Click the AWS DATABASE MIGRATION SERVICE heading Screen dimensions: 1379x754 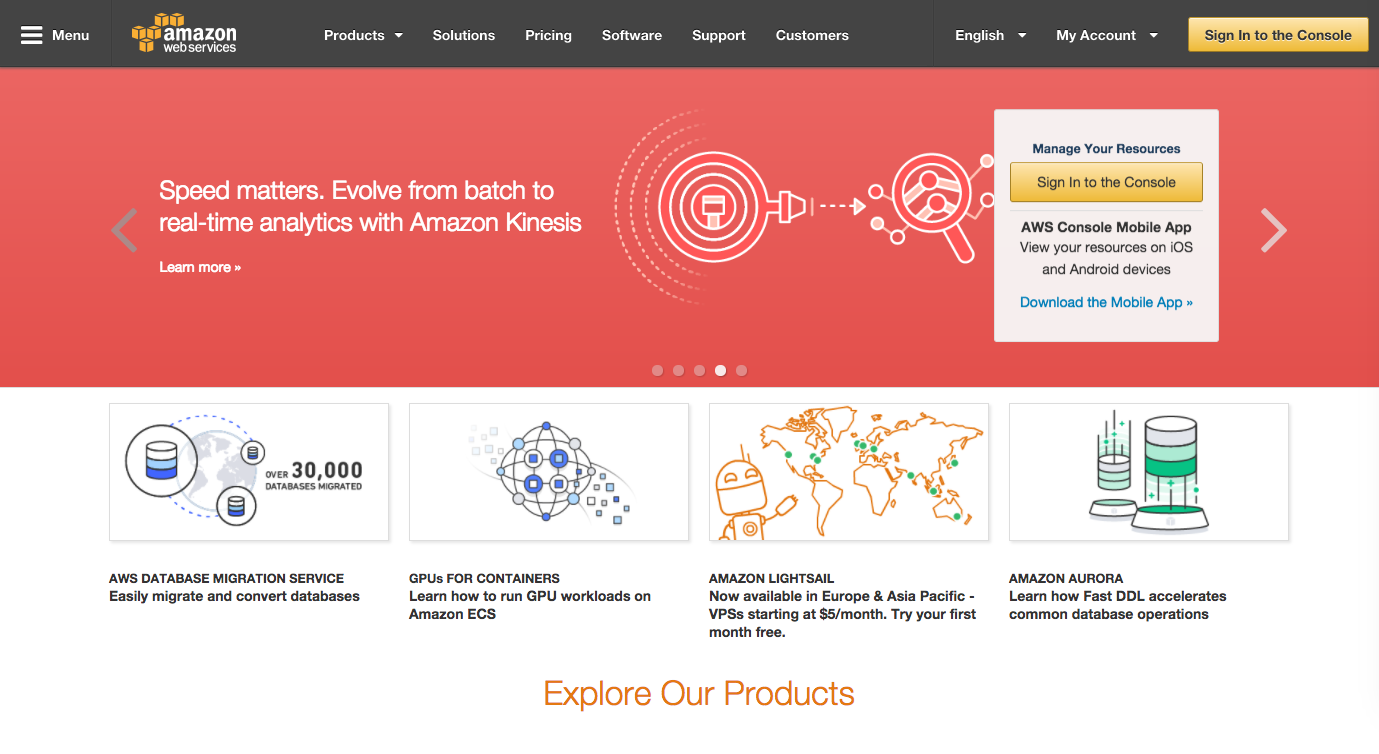coord(226,578)
